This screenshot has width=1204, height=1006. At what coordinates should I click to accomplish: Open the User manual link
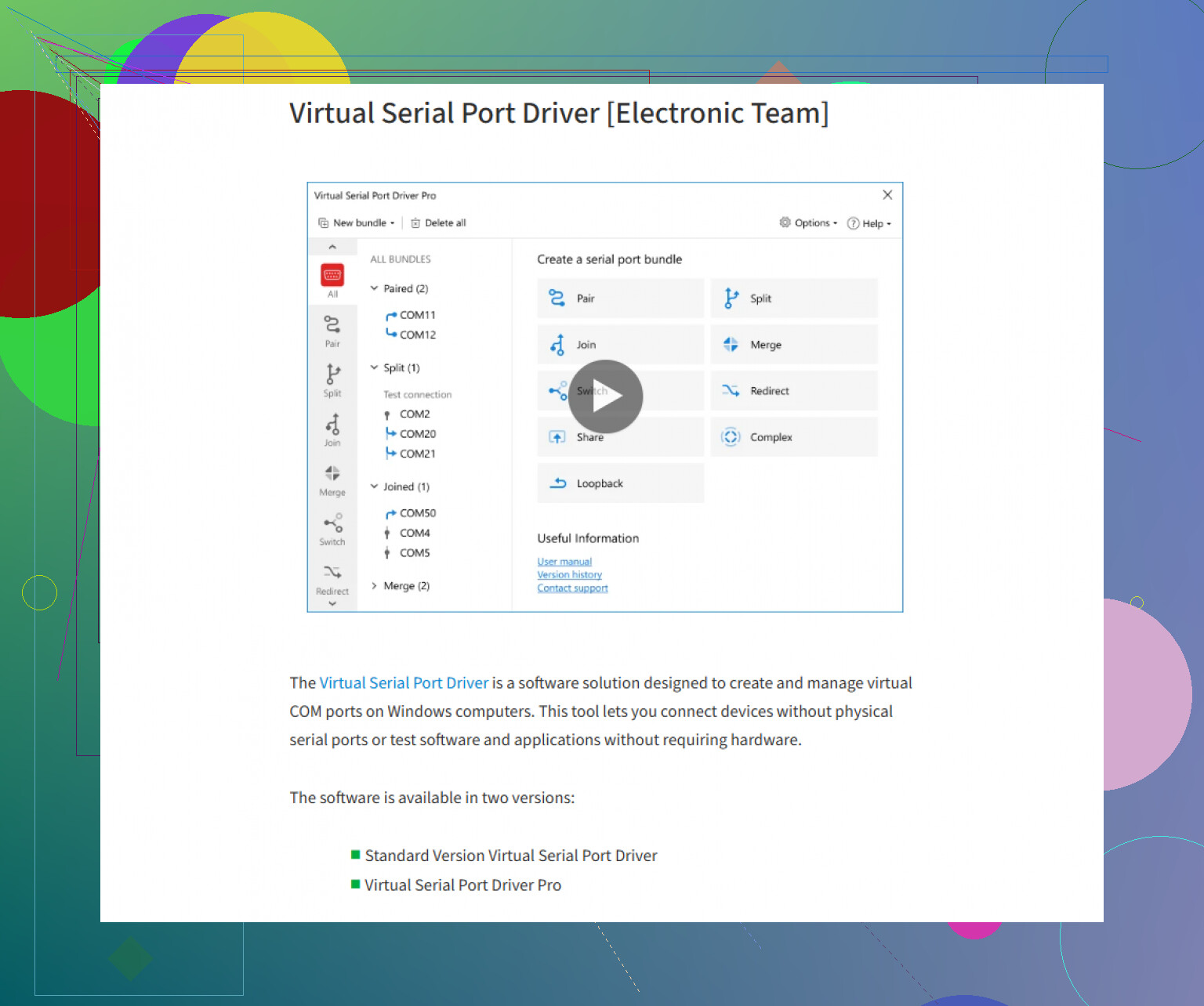(x=564, y=562)
